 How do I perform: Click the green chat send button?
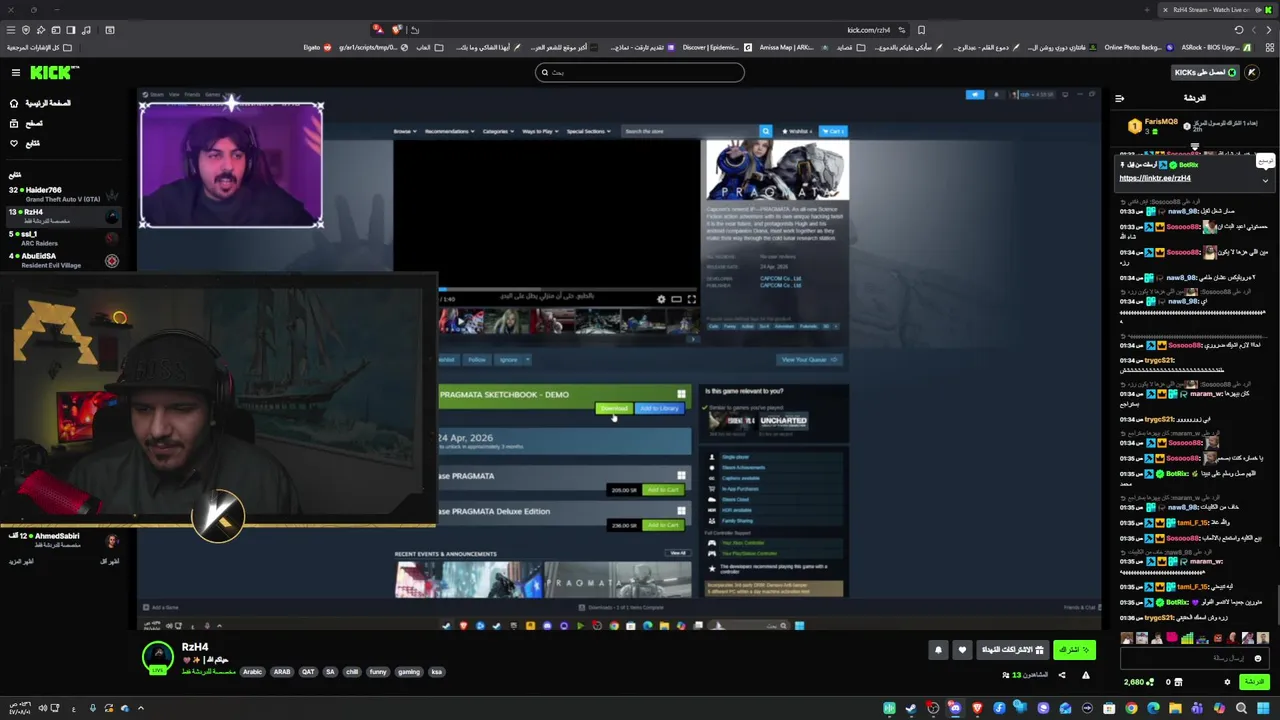coord(1253,682)
